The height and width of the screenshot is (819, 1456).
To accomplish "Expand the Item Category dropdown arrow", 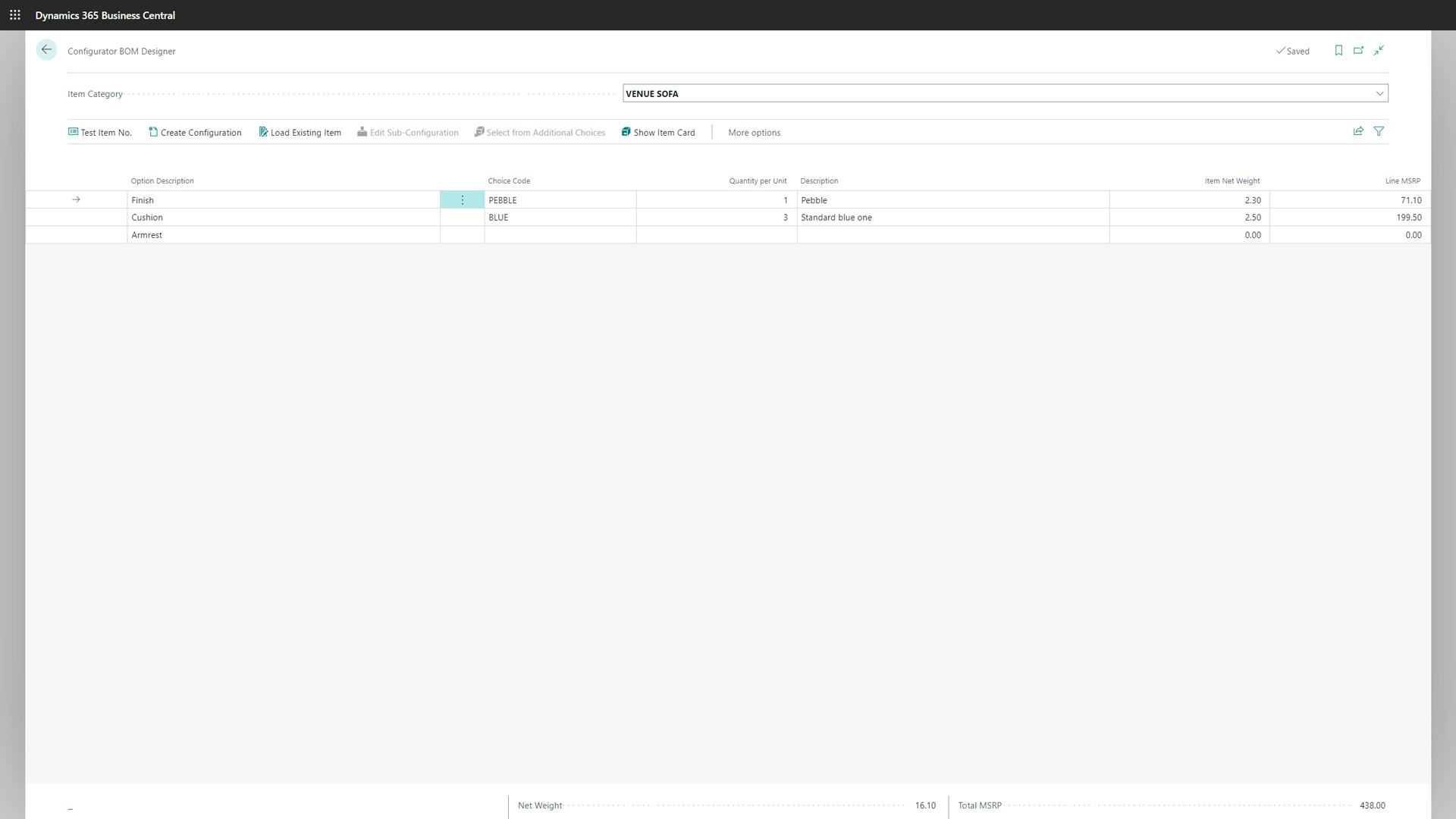I will 1379,93.
